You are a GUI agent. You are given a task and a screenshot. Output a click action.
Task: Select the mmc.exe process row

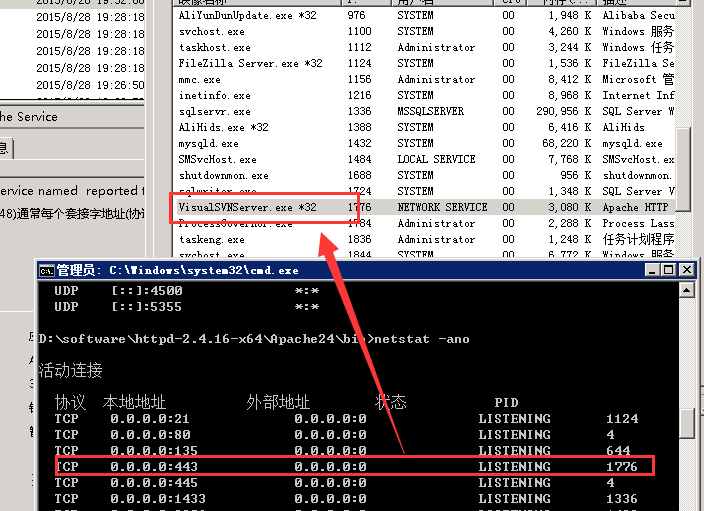coord(424,79)
